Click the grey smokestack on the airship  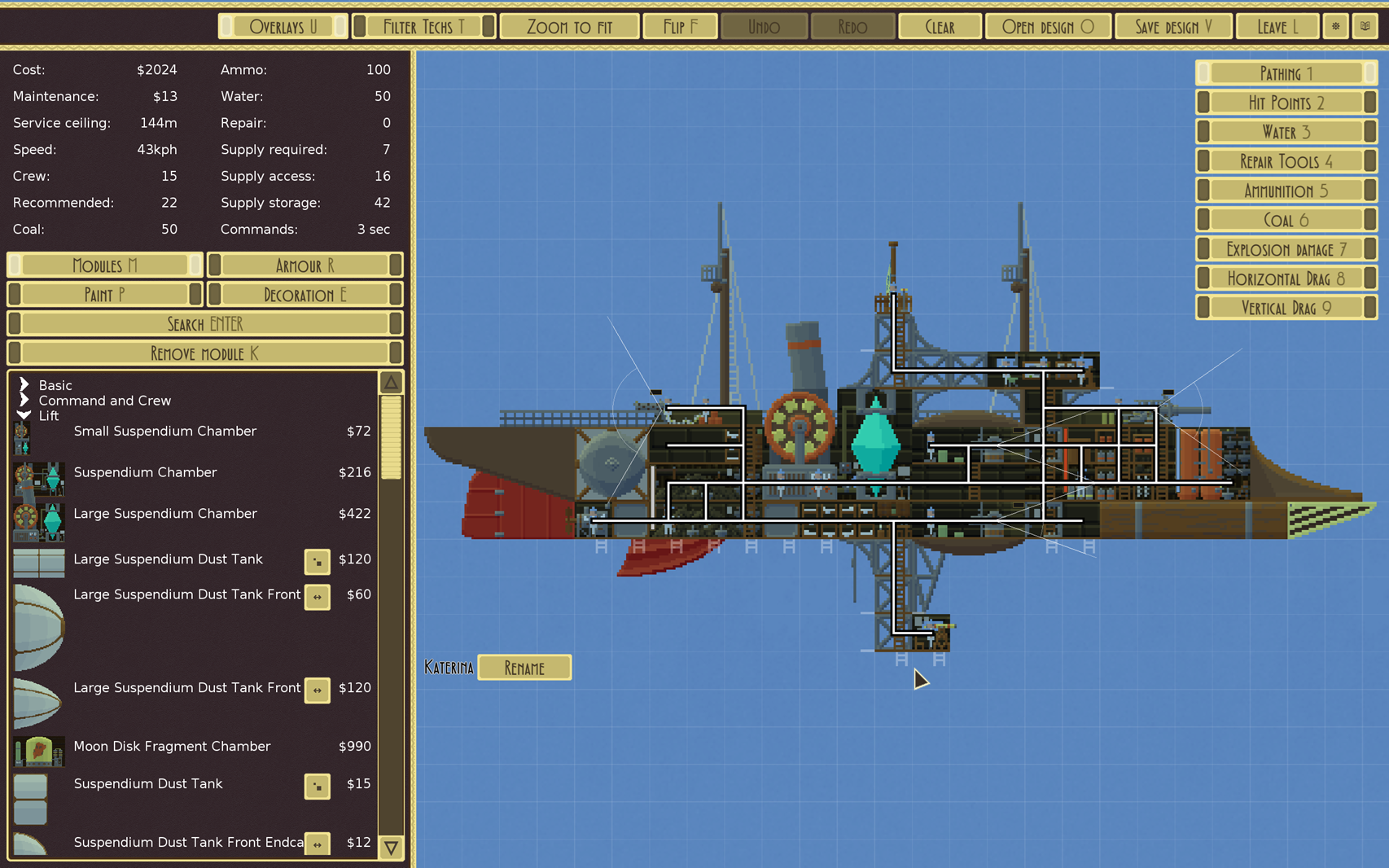tap(804, 357)
